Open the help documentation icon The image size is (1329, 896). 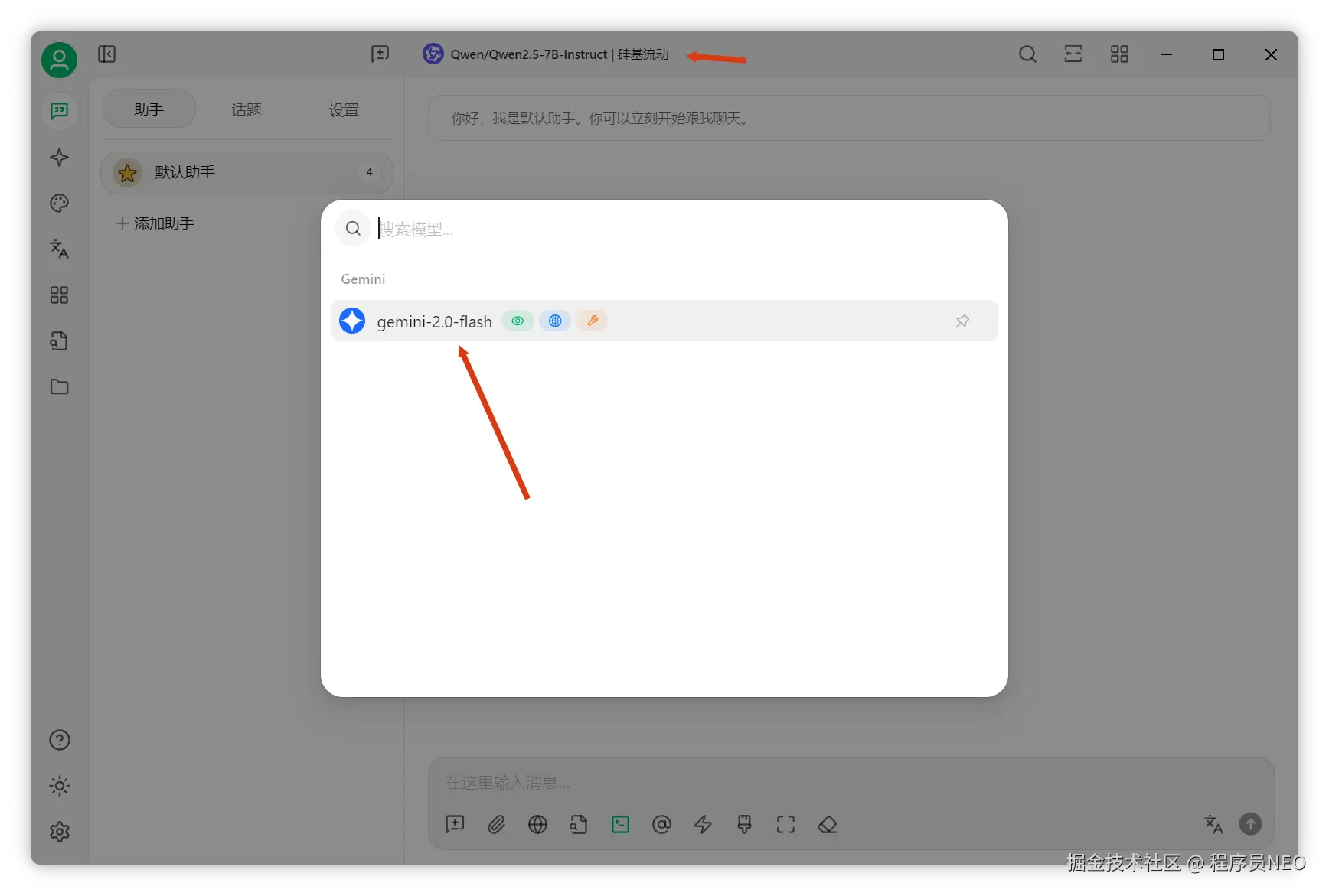[59, 740]
